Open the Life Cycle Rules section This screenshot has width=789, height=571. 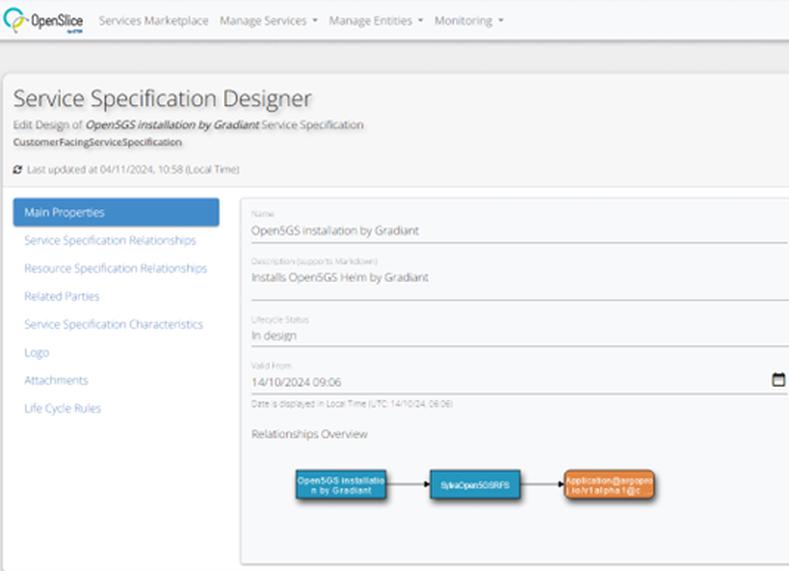point(62,408)
